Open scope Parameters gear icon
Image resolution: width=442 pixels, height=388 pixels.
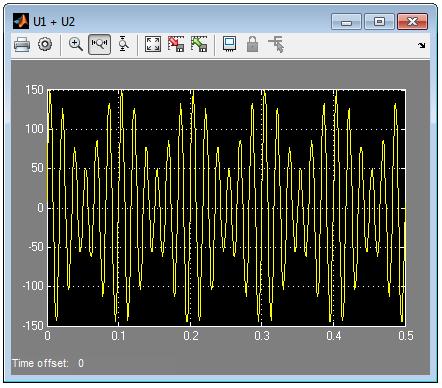[x=45, y=44]
